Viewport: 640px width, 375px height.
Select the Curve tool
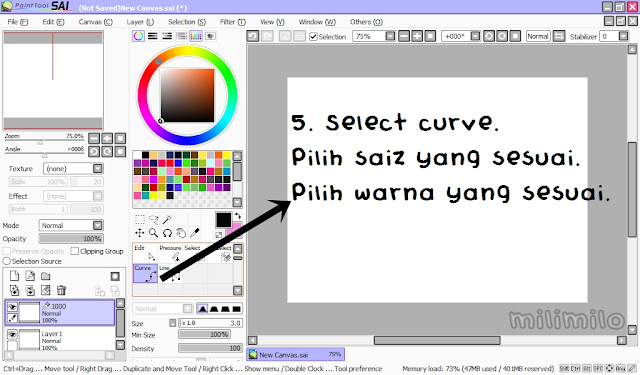[x=145, y=273]
